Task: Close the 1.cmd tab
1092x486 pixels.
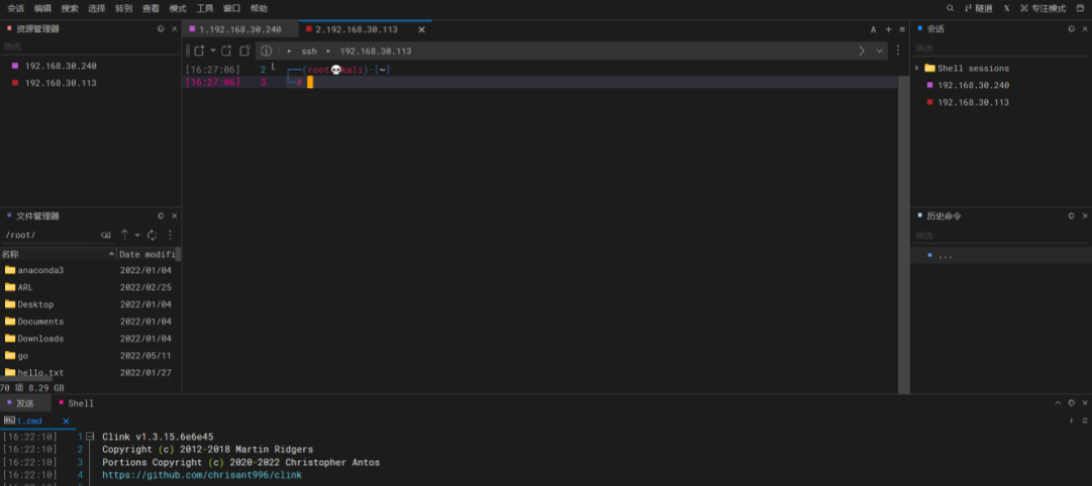Action: click(66, 421)
